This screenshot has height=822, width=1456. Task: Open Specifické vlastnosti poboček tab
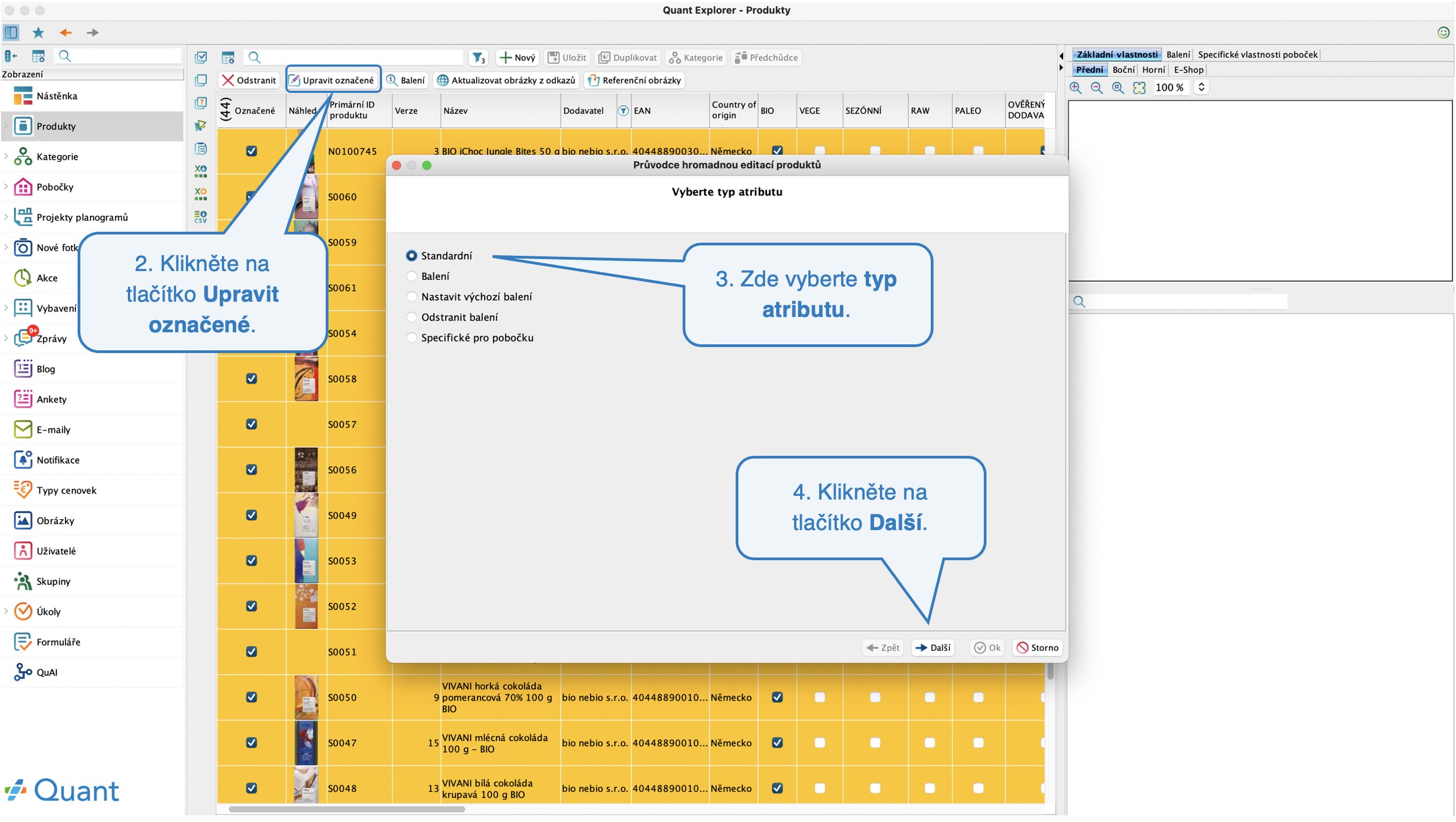1258,54
